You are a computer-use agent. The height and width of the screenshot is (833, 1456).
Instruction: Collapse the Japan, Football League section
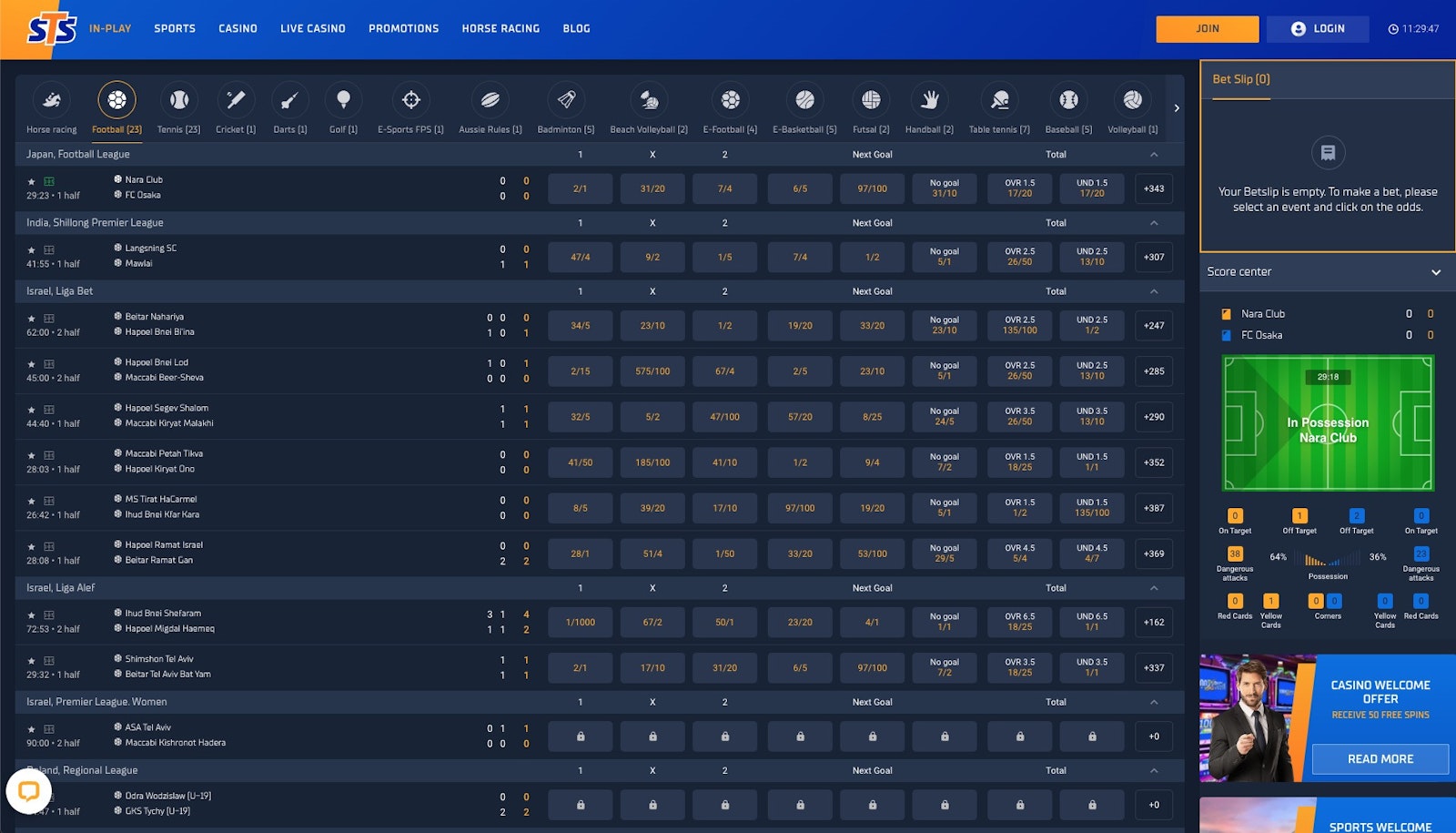(1154, 155)
